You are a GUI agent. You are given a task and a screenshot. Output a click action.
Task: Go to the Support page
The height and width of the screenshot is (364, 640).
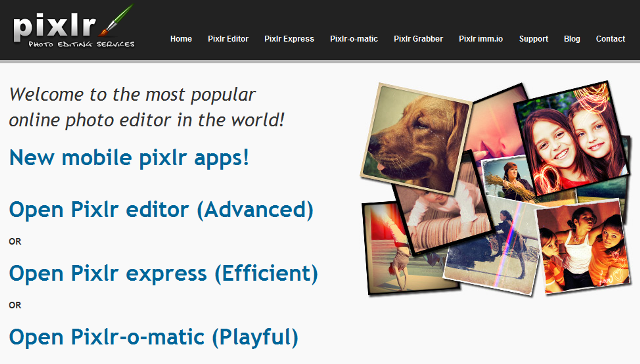(x=533, y=39)
